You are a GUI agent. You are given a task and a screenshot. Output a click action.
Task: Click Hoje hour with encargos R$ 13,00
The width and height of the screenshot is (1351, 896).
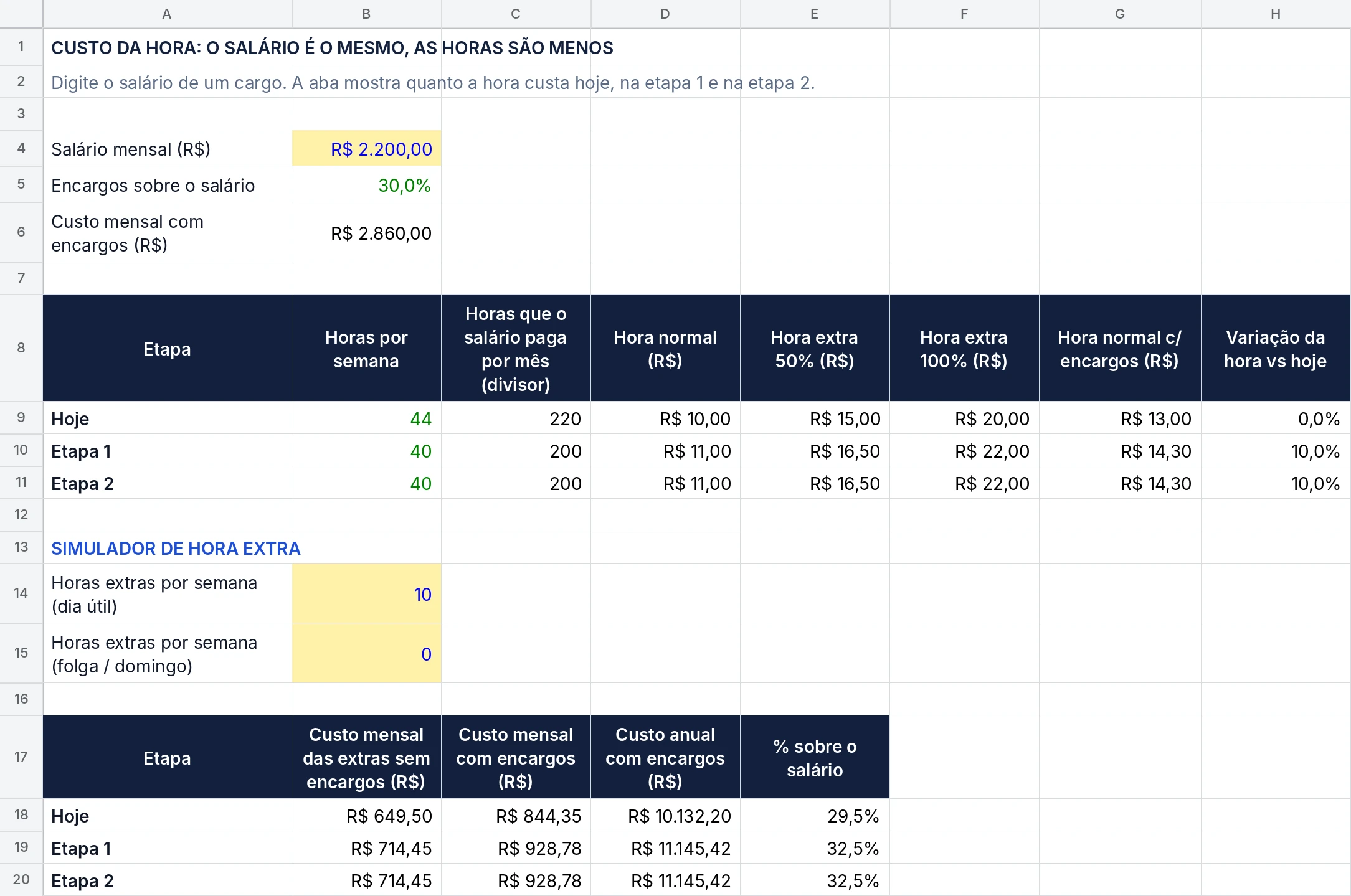click(1120, 418)
